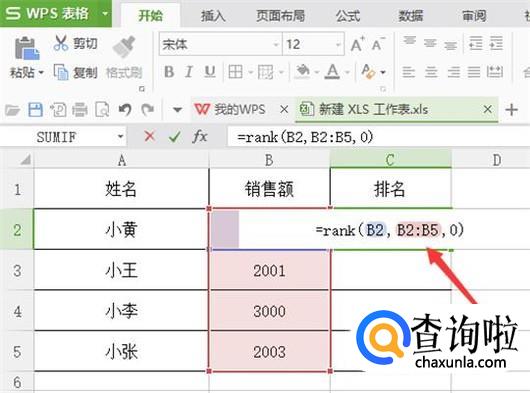Open font color underlined A swatch
Screen dimensions: 530x393
click(x=333, y=72)
